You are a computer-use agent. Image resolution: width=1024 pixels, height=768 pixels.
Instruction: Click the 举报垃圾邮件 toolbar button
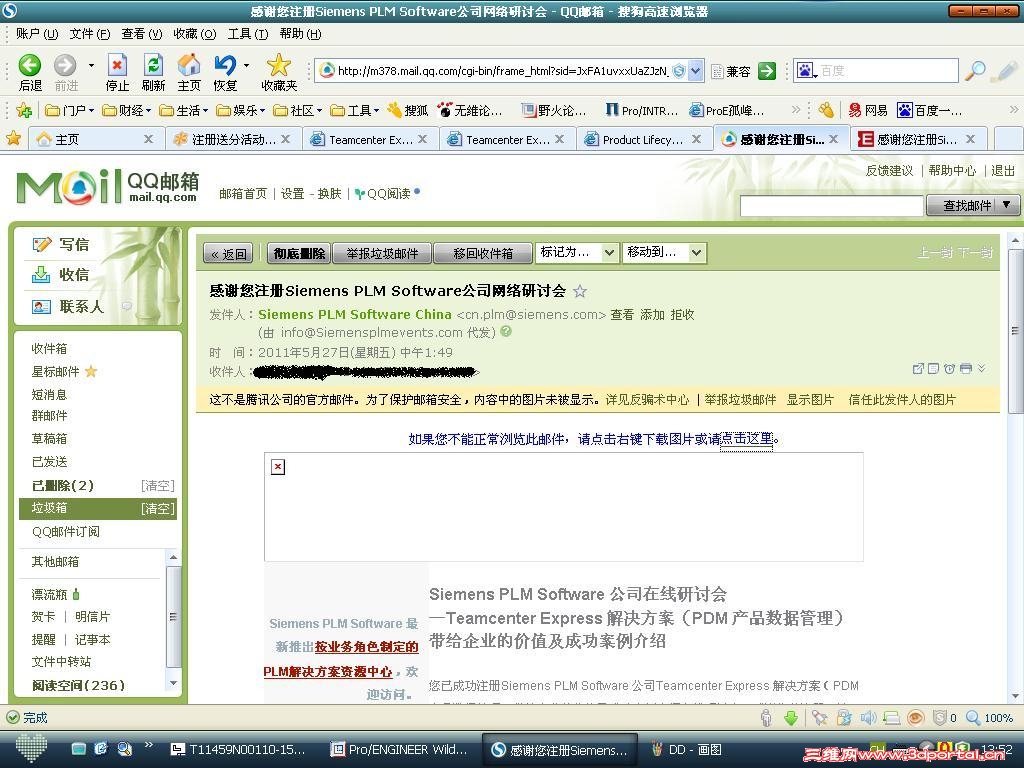382,253
